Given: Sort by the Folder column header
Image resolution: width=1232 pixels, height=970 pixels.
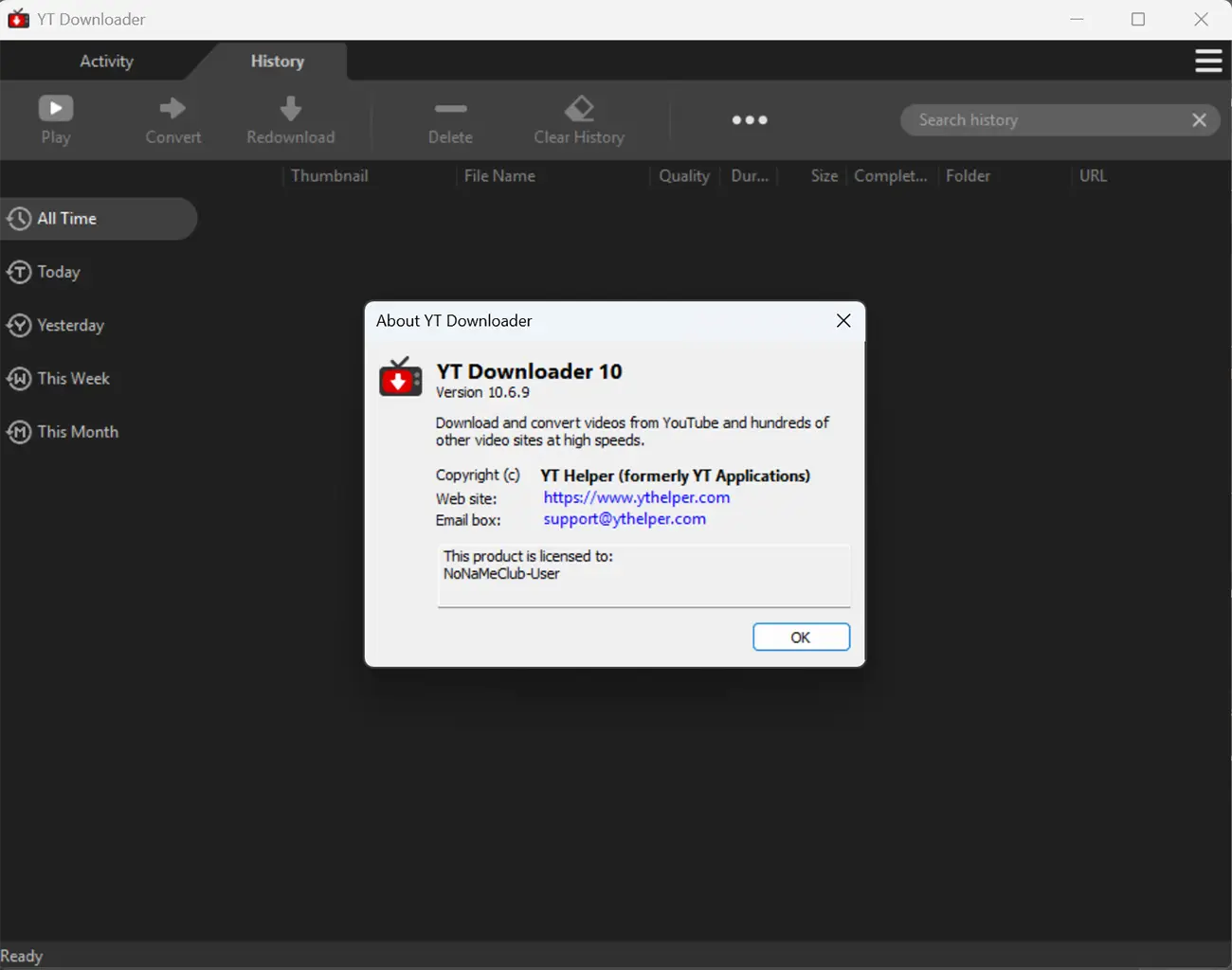Looking at the screenshot, I should point(968,176).
